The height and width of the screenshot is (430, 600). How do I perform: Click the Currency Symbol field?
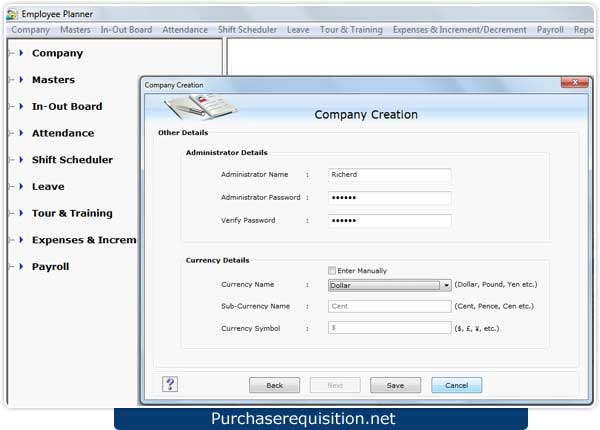click(x=390, y=328)
